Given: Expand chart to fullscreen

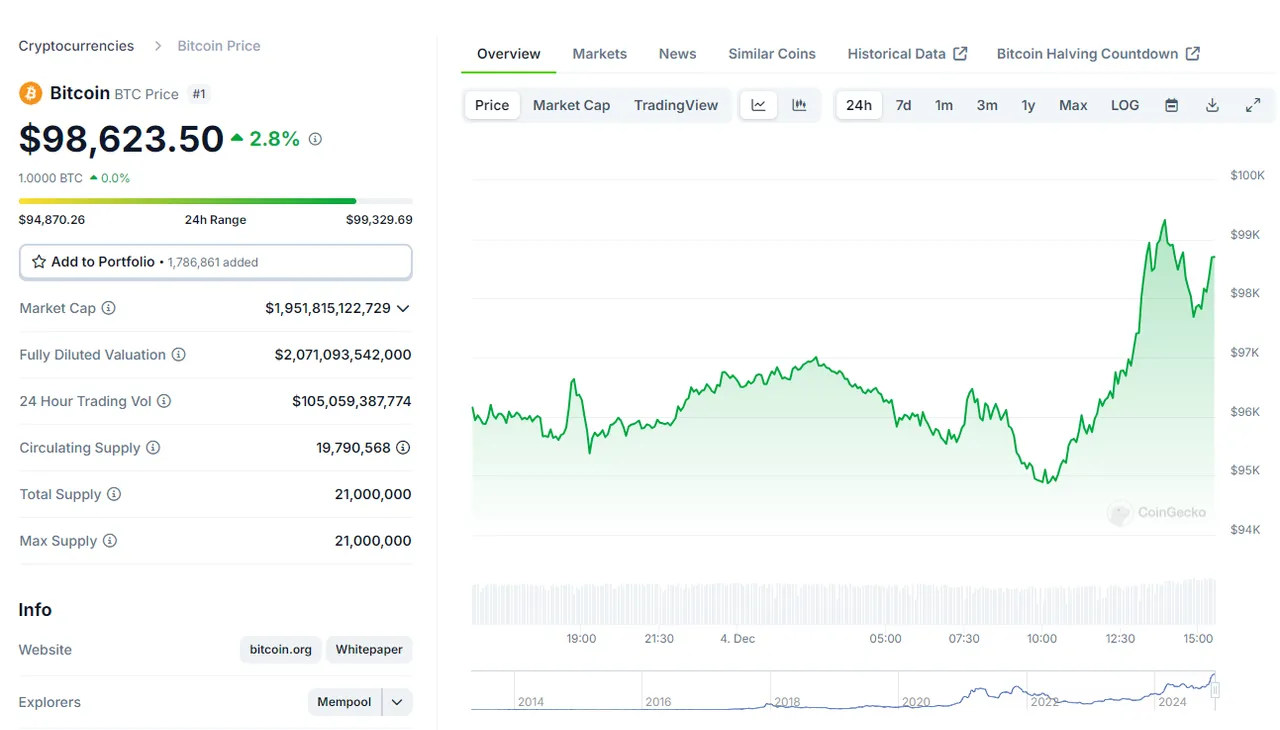Looking at the screenshot, I should (1253, 105).
